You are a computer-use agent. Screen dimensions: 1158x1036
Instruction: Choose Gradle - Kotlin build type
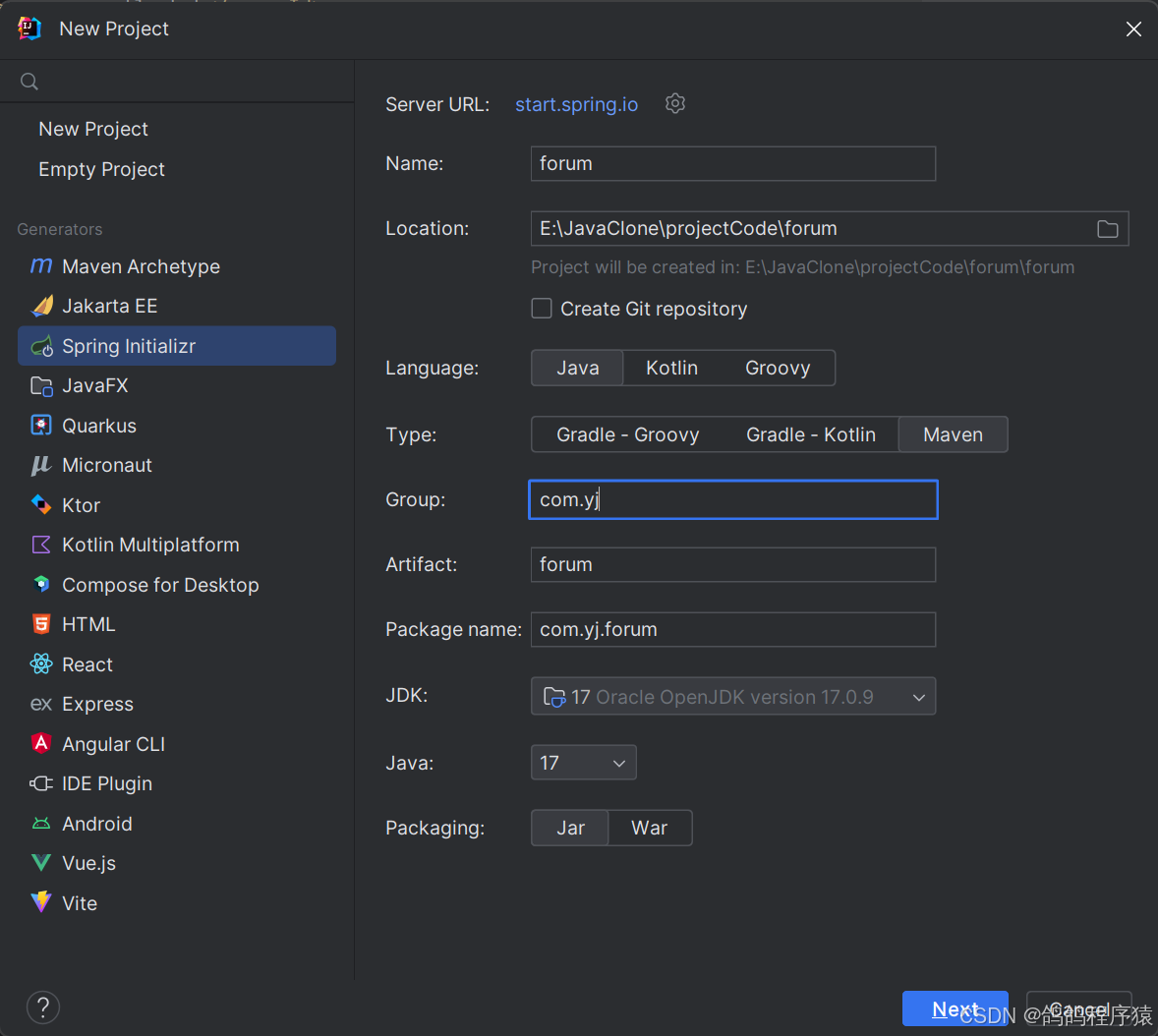click(x=811, y=434)
